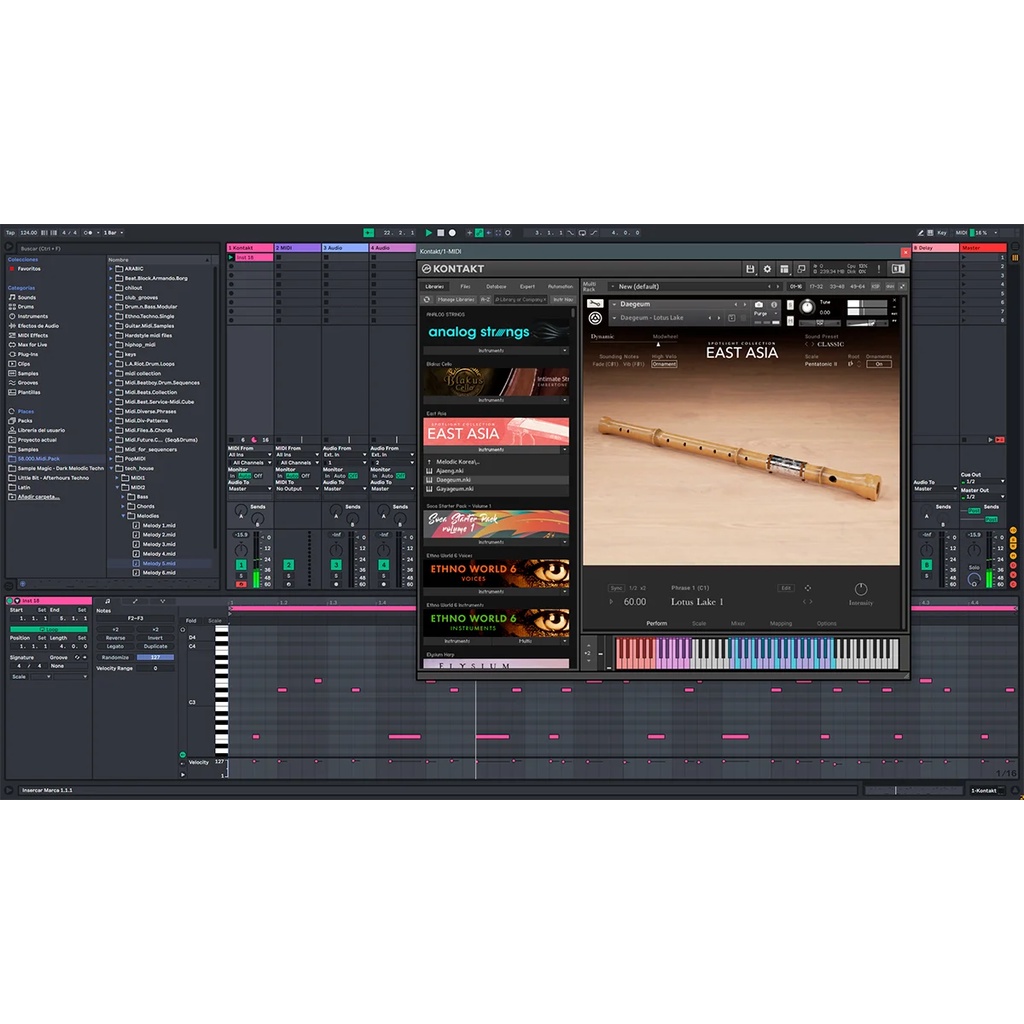
Task: Minimize the Kontakt view with the window icon
Action: [x=801, y=269]
